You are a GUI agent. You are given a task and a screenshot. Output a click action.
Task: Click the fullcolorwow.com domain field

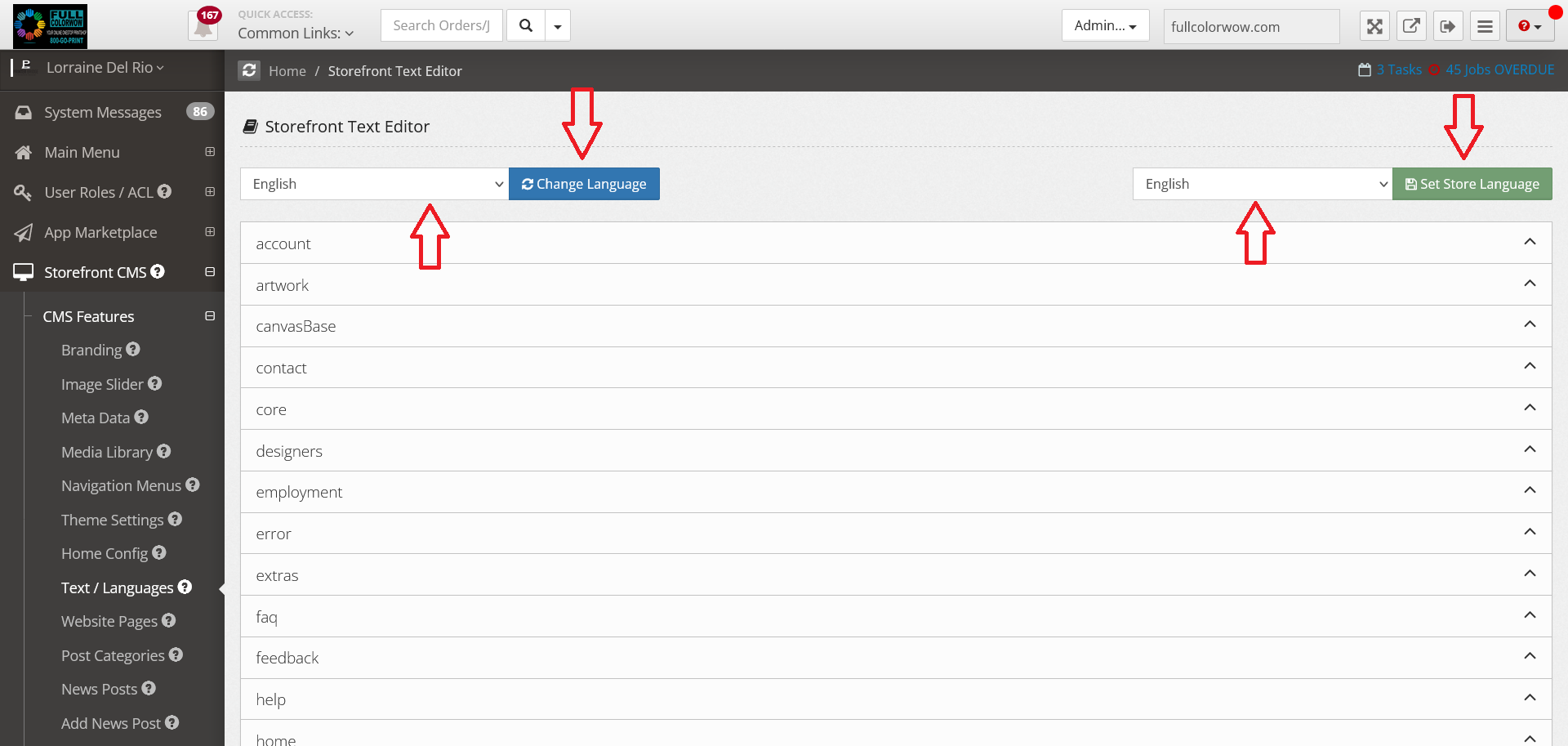click(x=1251, y=26)
